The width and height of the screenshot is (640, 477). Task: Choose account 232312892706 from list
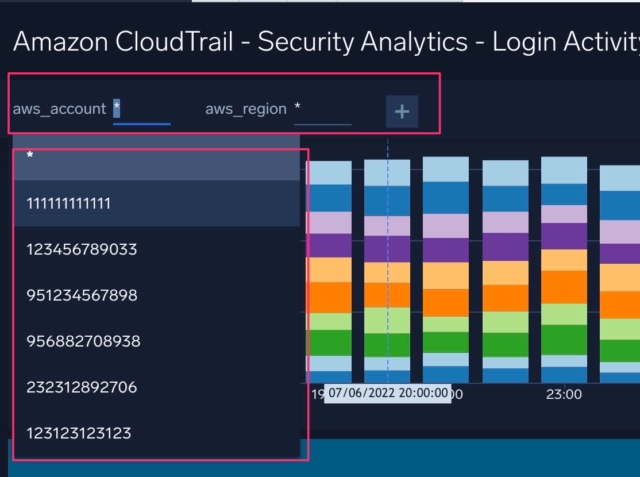(157, 387)
